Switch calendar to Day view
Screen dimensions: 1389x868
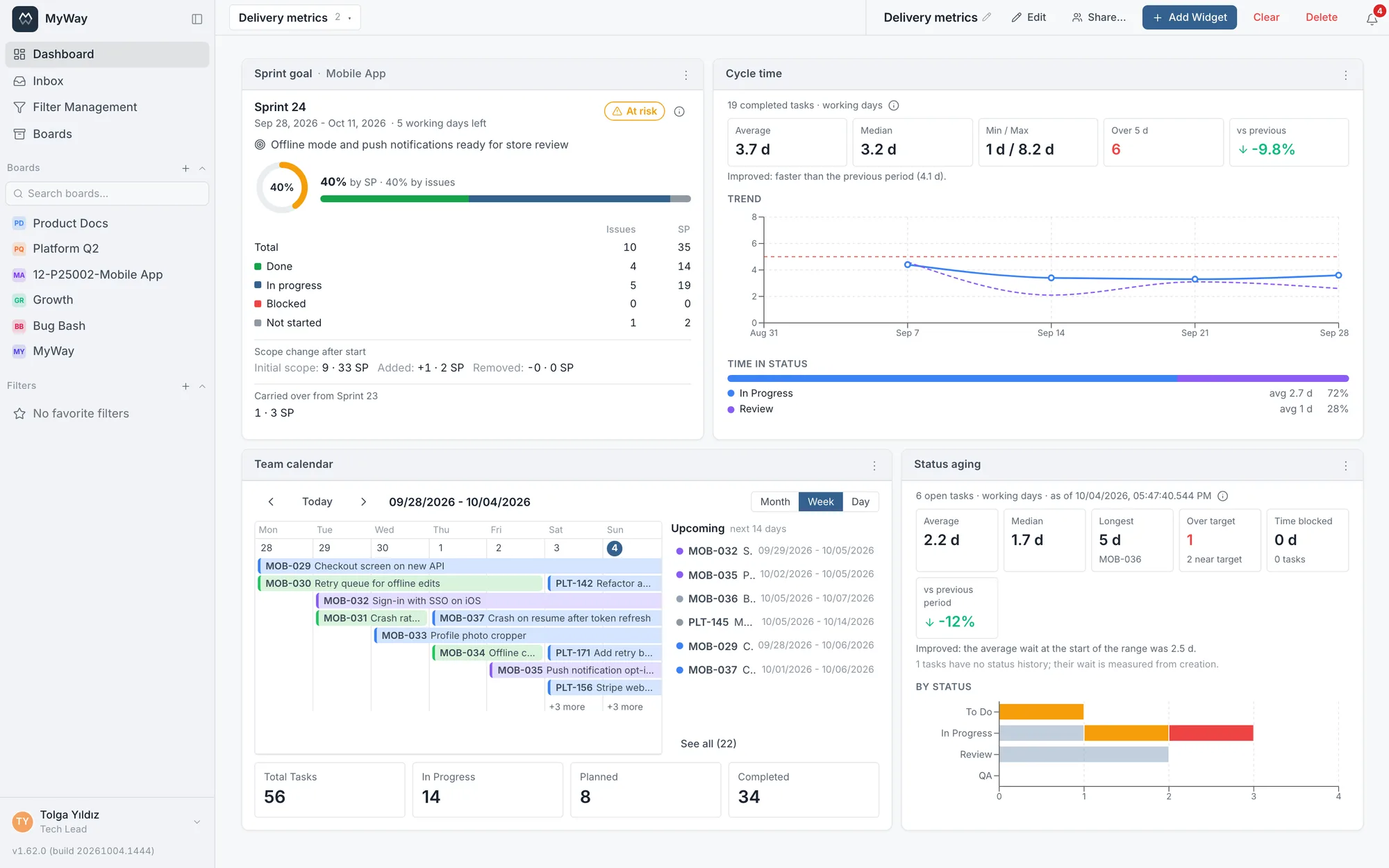pos(860,501)
